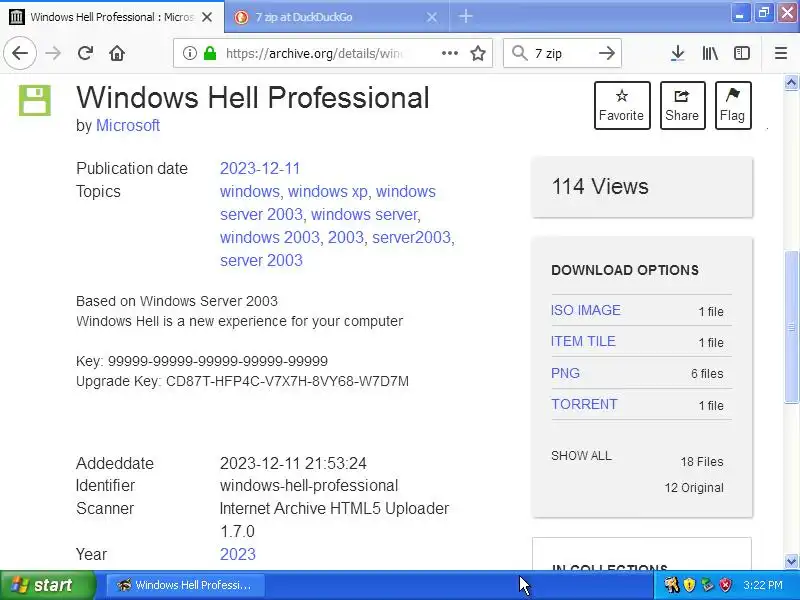
Task: Click the forward navigation arrow
Action: 53,53
